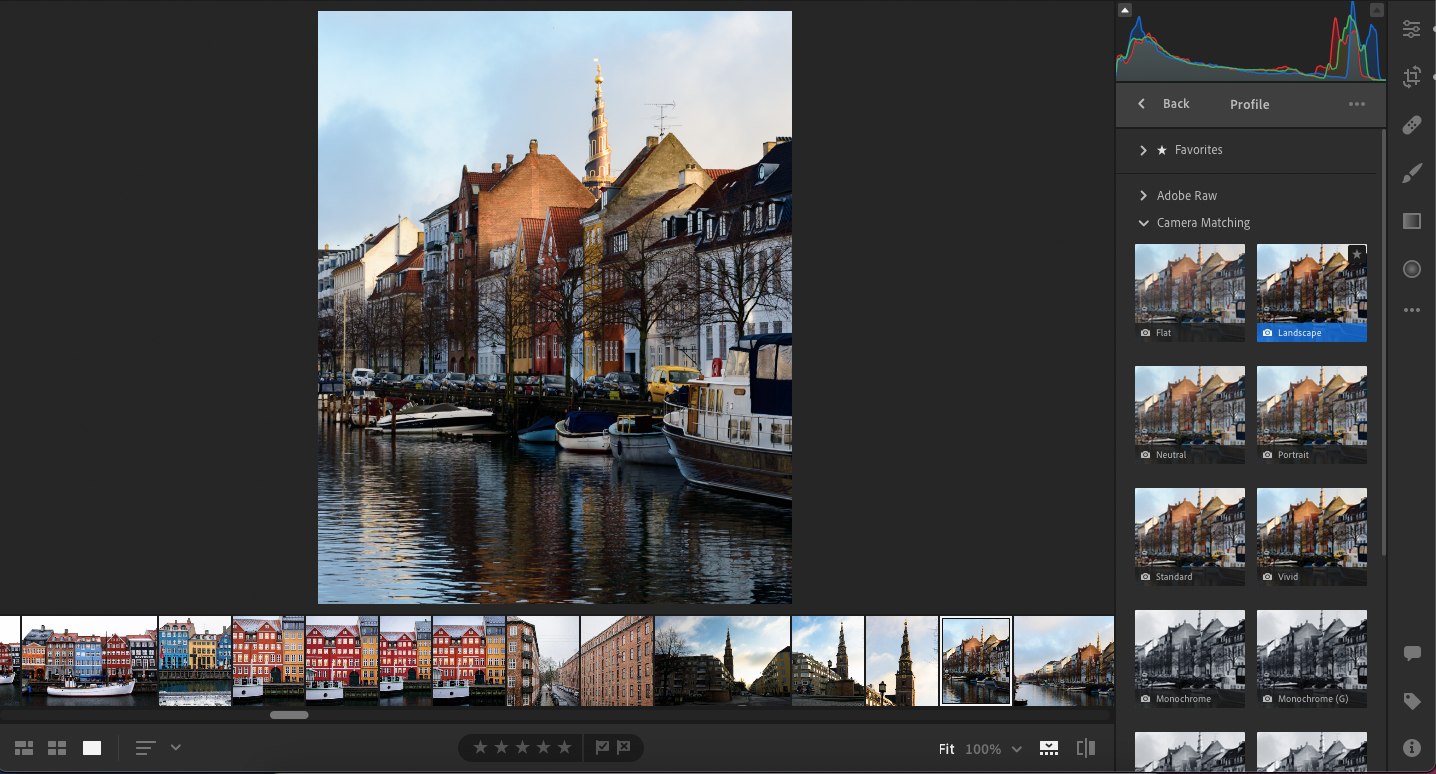Screen dimensions: 1436x774
Task: Select the Linear Gradient tool
Action: (1411, 221)
